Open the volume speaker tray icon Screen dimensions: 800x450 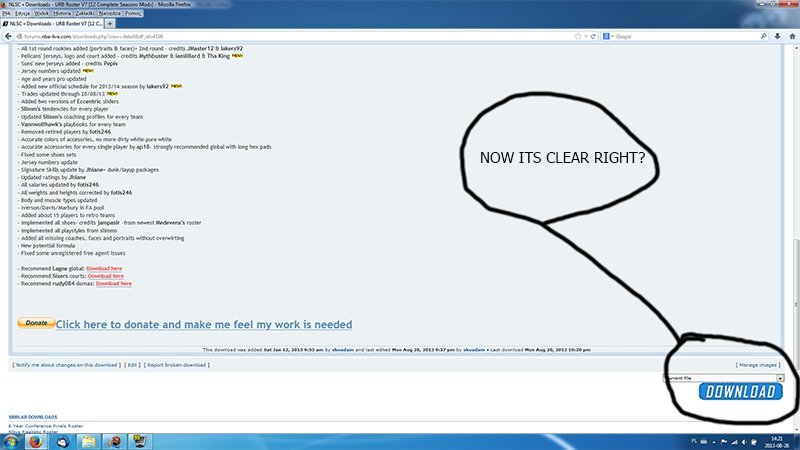(744, 442)
